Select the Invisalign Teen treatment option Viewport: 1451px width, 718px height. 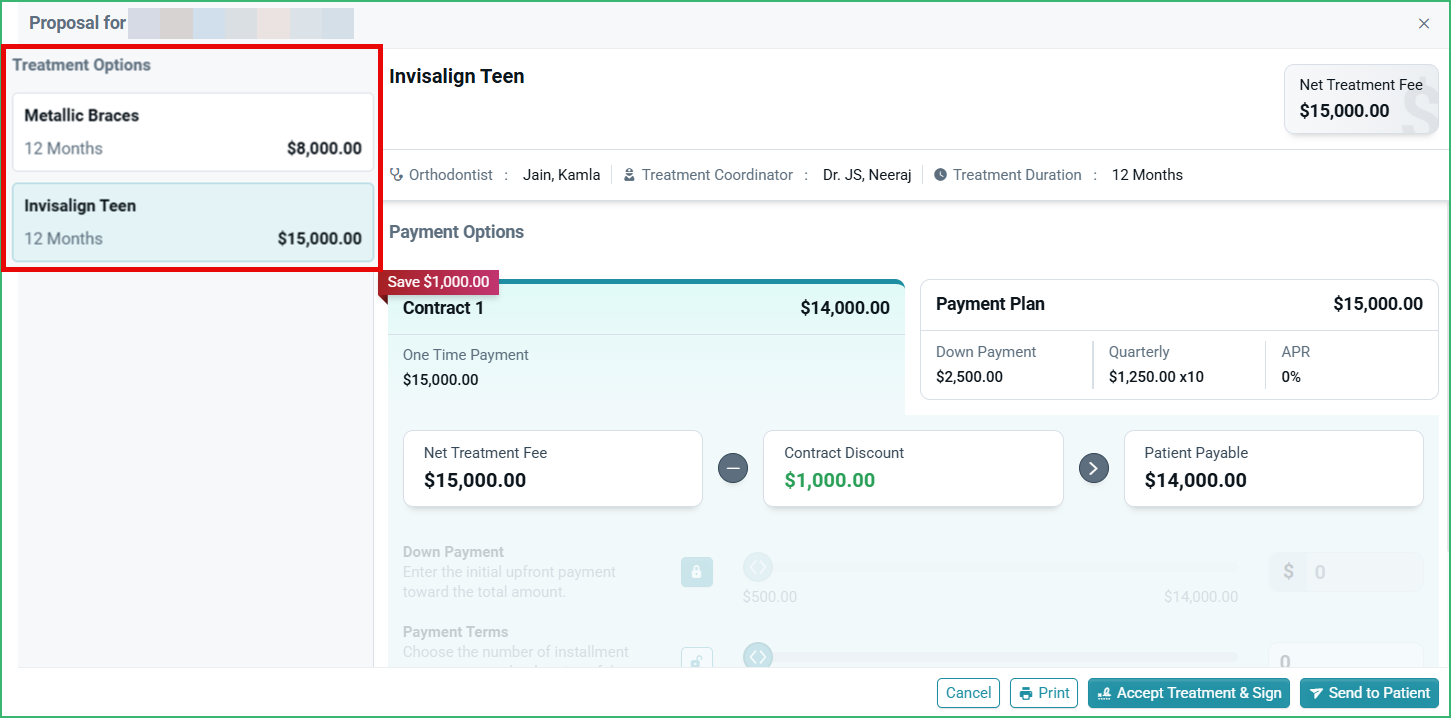click(193, 222)
